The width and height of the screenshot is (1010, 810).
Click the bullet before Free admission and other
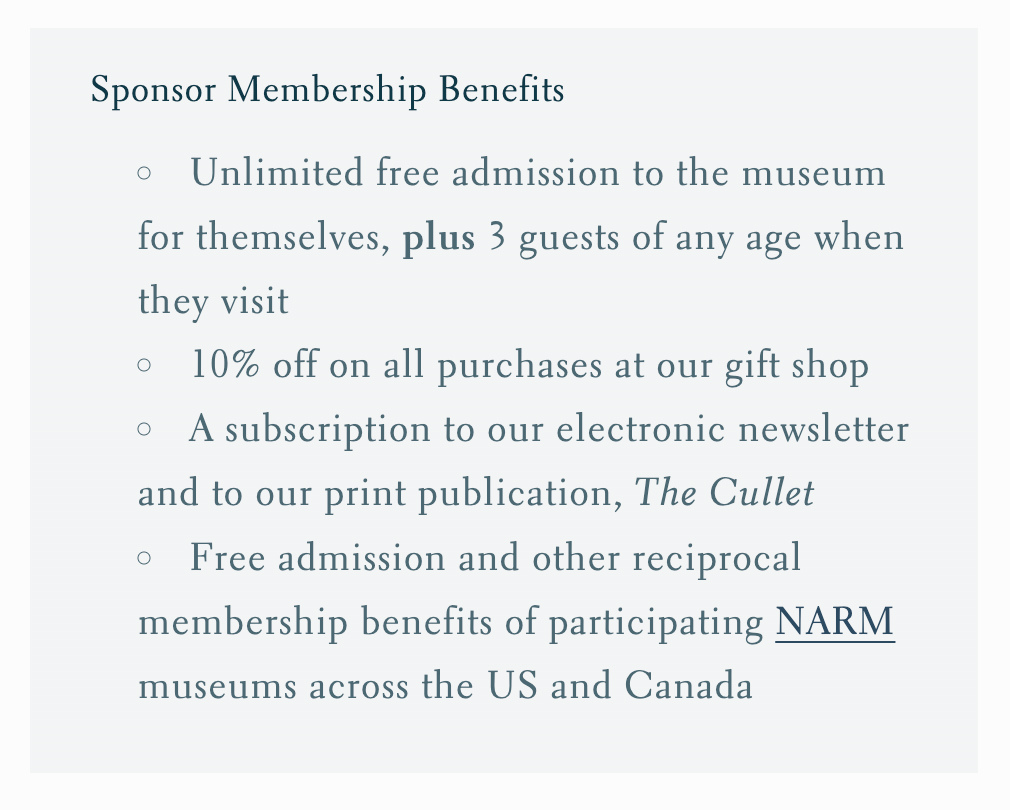click(144, 558)
